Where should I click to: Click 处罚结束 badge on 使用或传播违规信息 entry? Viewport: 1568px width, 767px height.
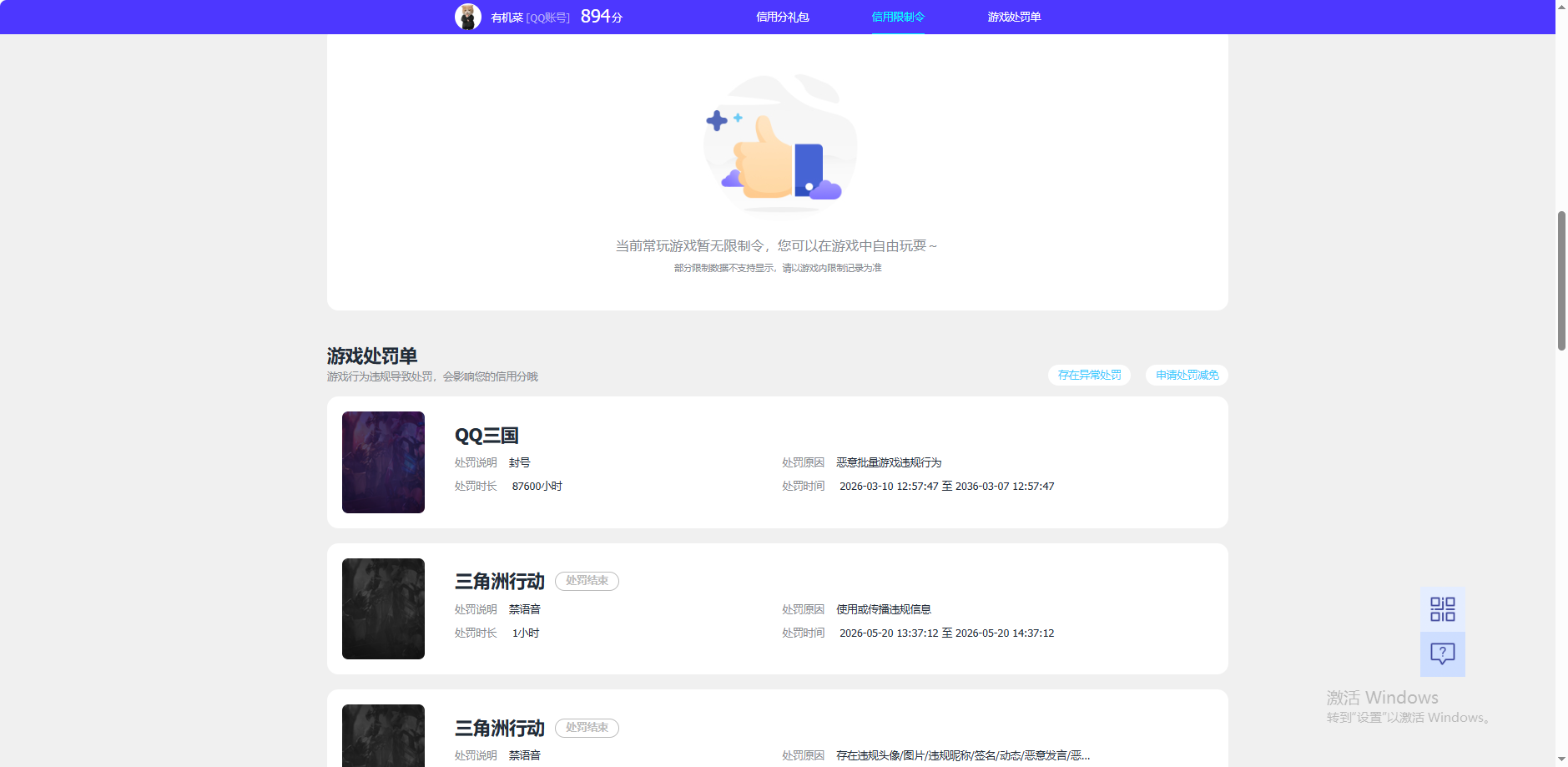click(x=587, y=581)
